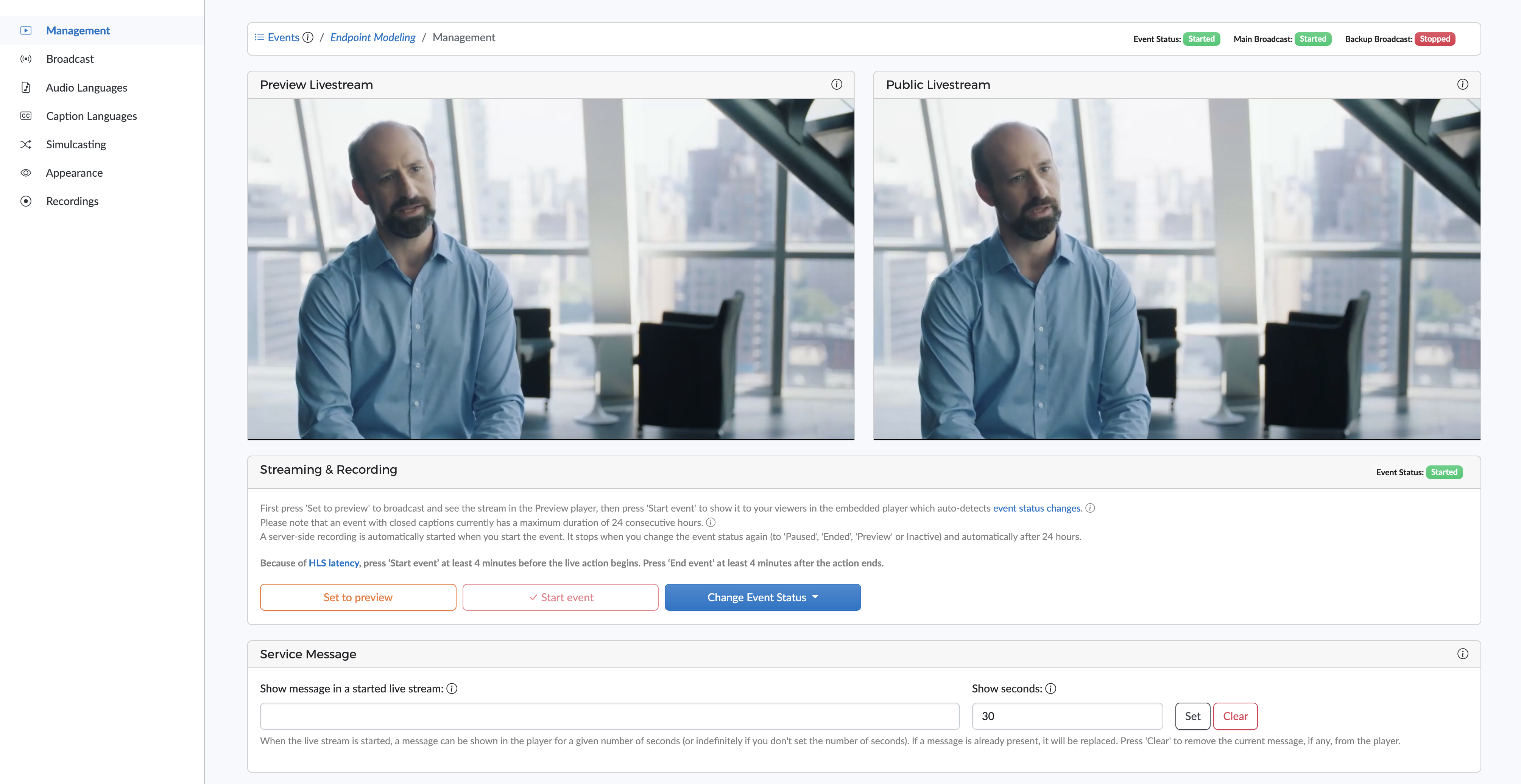Click the Backup Broadcast Stopped badge

(1435, 39)
